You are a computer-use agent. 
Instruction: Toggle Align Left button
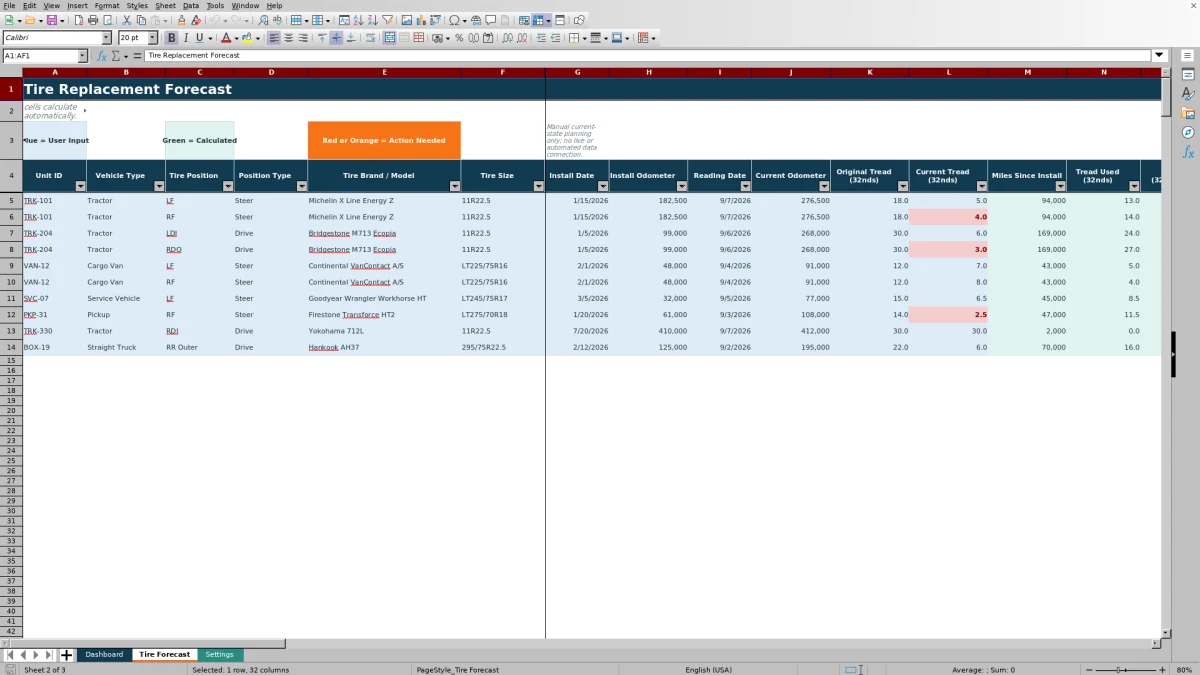point(274,38)
